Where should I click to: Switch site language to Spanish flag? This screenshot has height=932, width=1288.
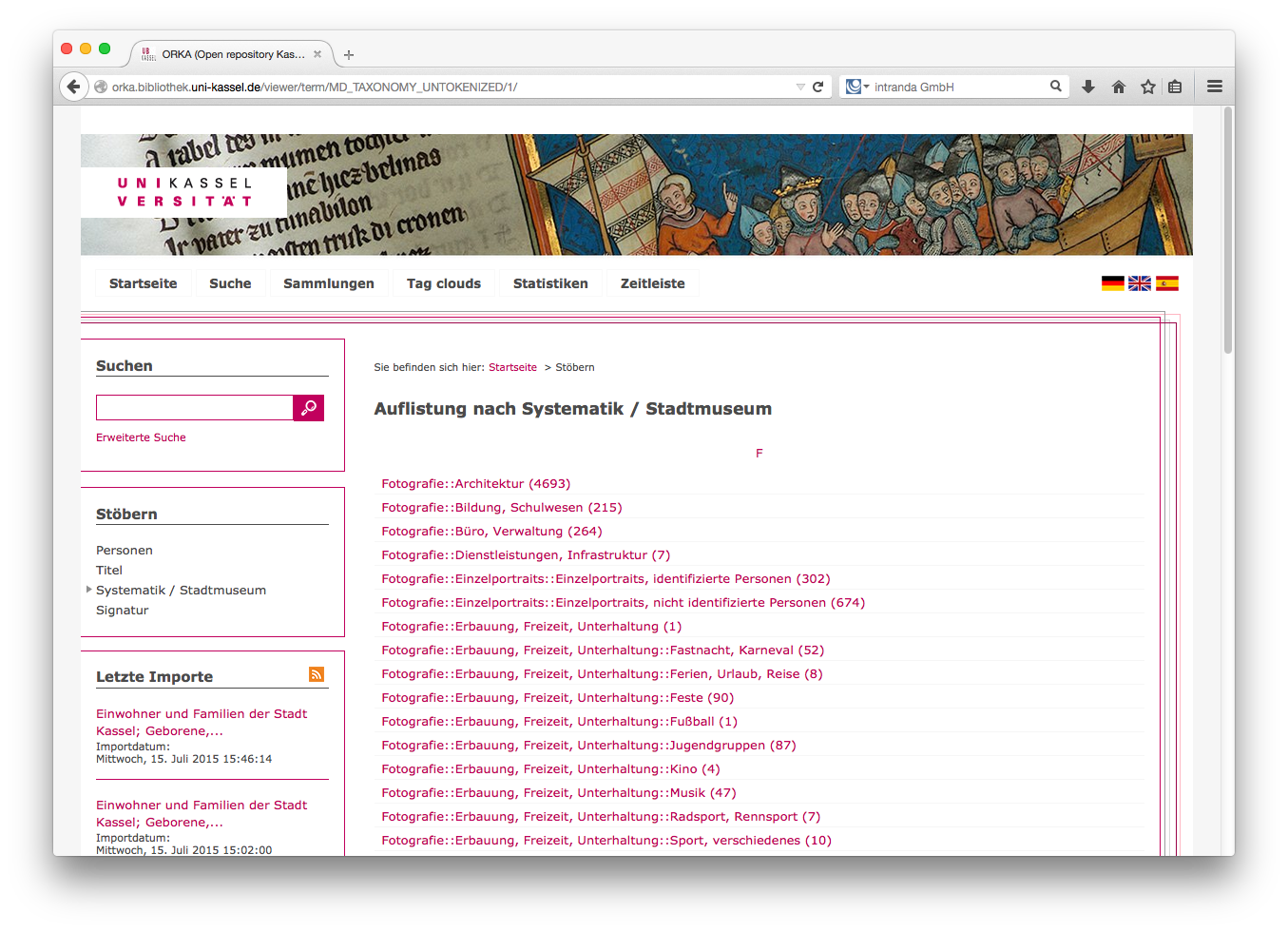pyautogui.click(x=1167, y=283)
